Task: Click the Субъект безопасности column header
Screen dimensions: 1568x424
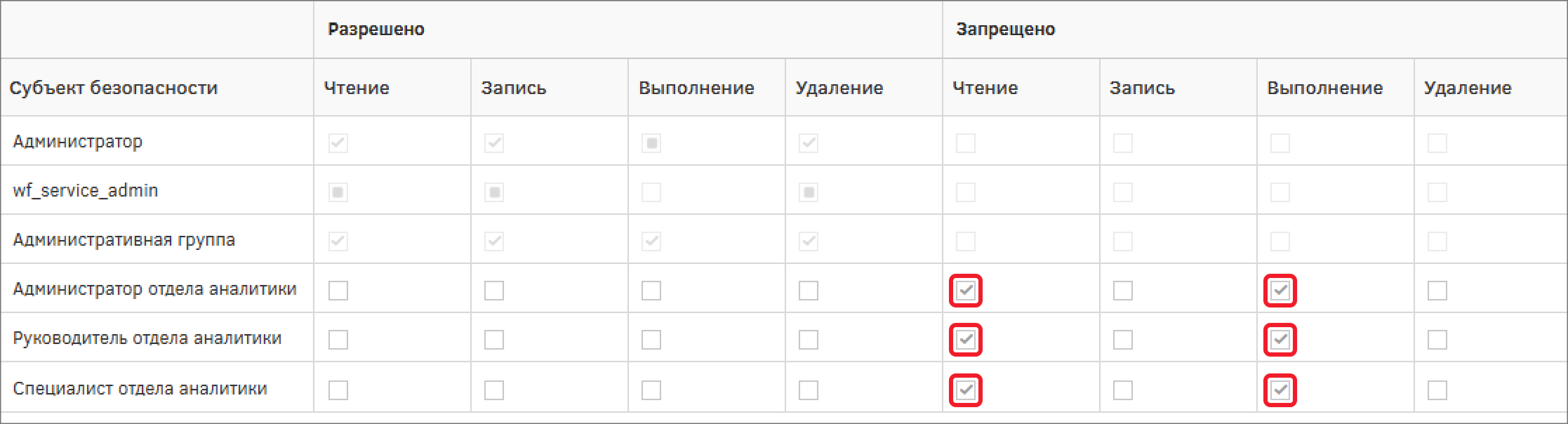Action: [x=114, y=88]
